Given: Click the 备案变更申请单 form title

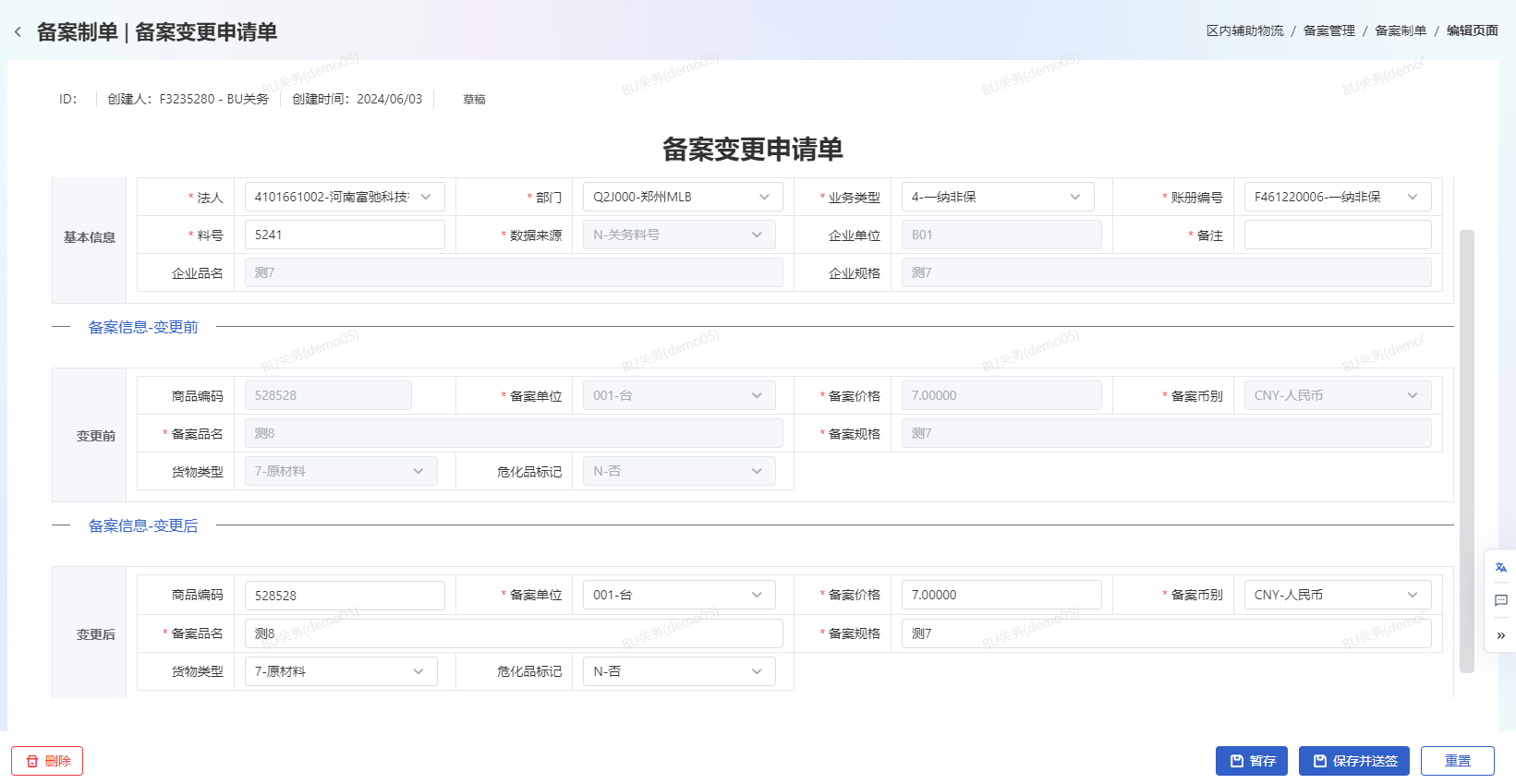Looking at the screenshot, I should tap(753, 149).
